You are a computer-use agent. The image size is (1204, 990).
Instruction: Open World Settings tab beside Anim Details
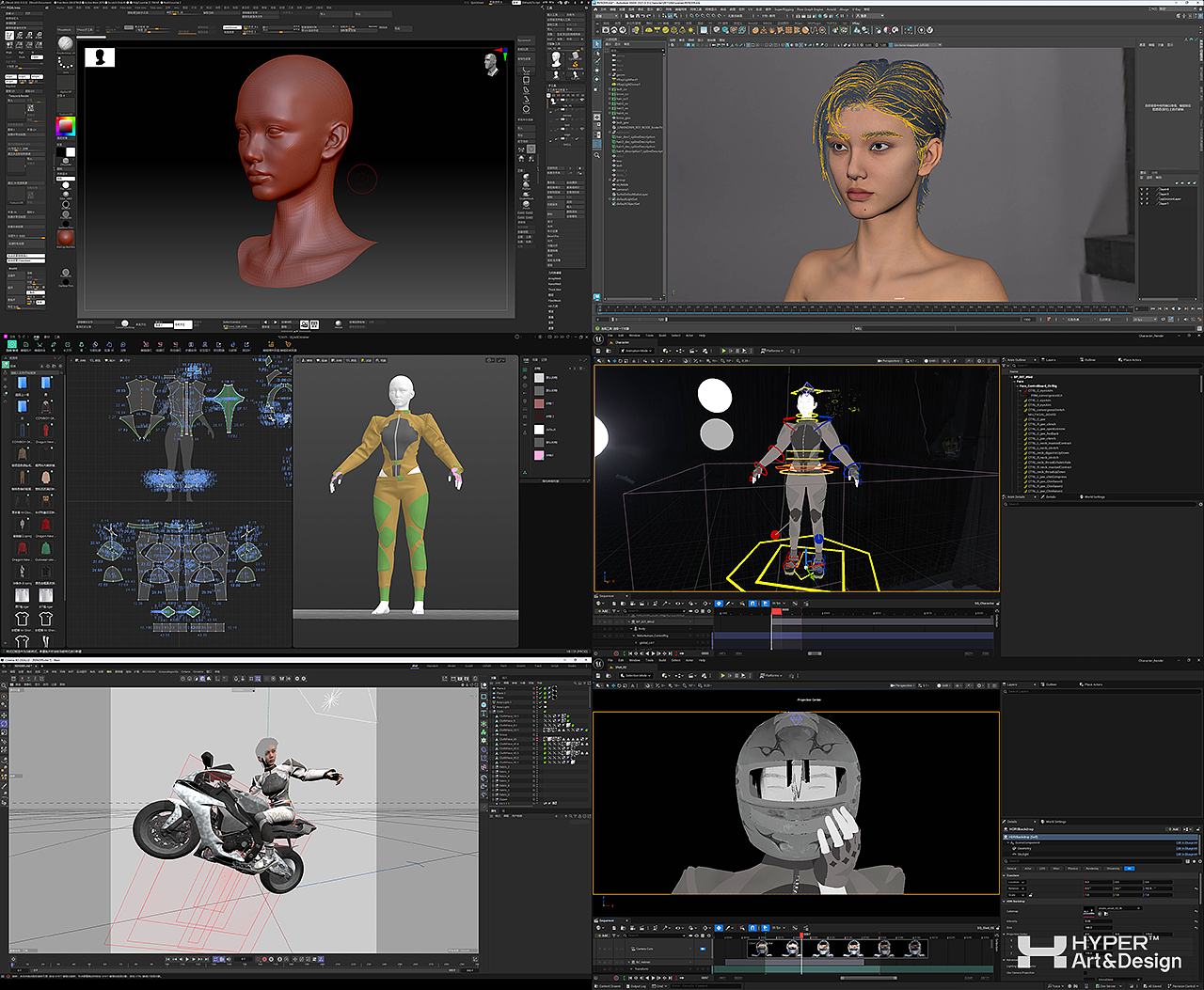(1094, 496)
